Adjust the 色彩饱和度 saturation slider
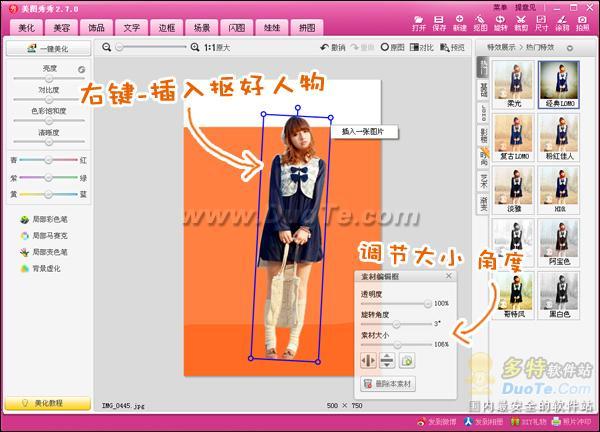Screen dimensions: 600x432 (49, 121)
